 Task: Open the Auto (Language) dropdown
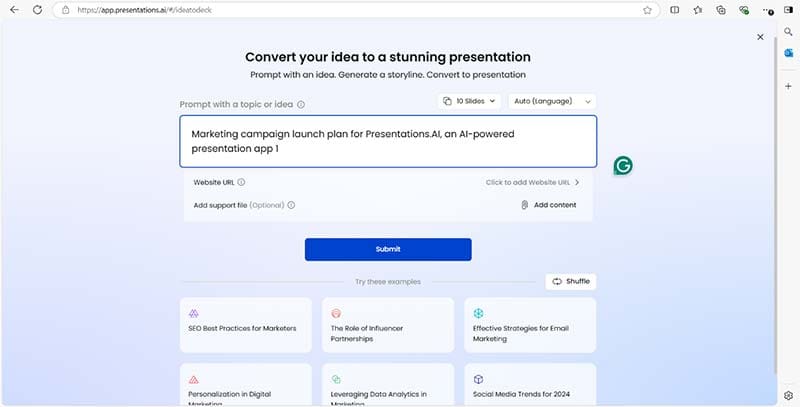point(552,101)
